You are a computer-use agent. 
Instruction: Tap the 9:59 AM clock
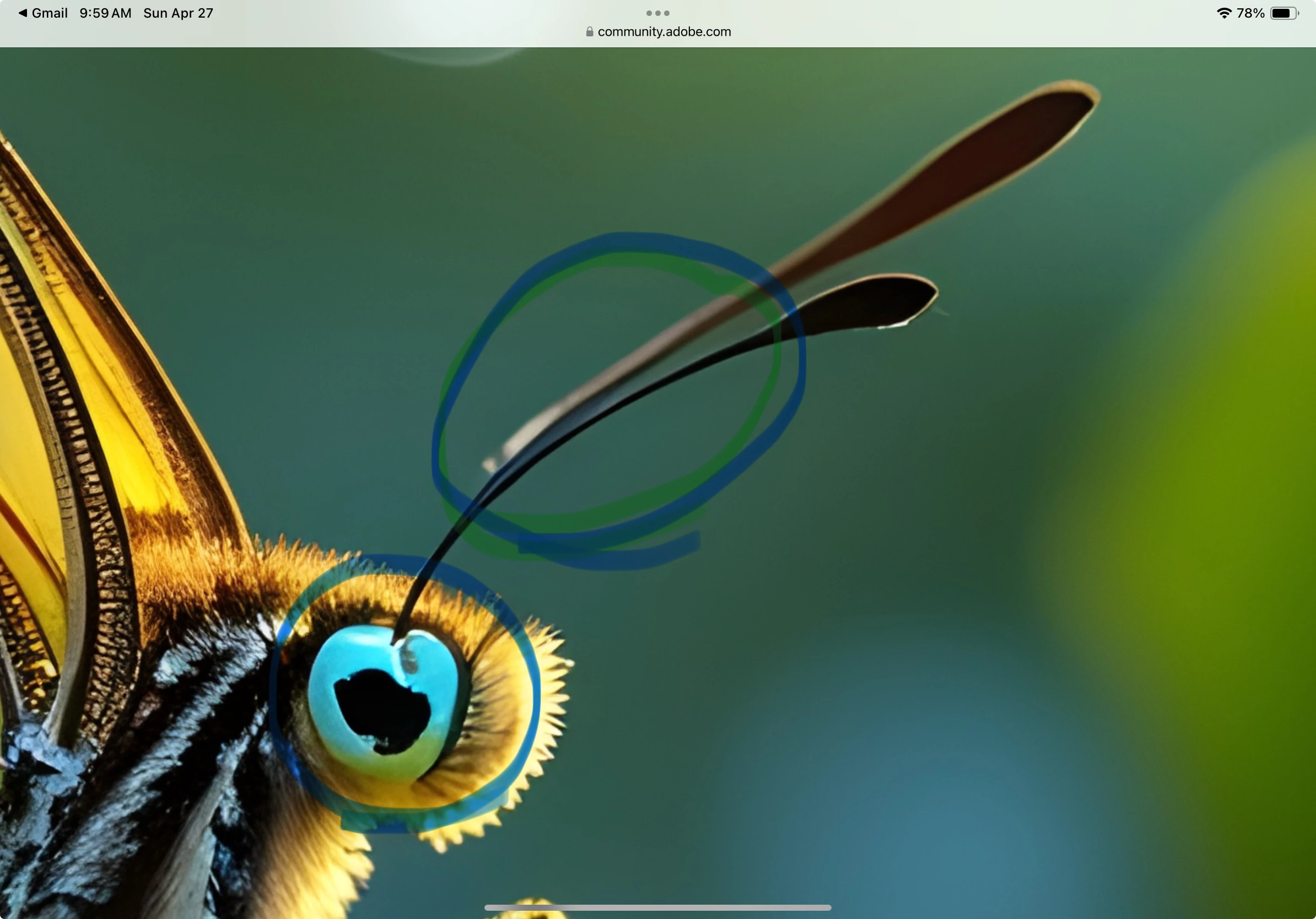[105, 13]
